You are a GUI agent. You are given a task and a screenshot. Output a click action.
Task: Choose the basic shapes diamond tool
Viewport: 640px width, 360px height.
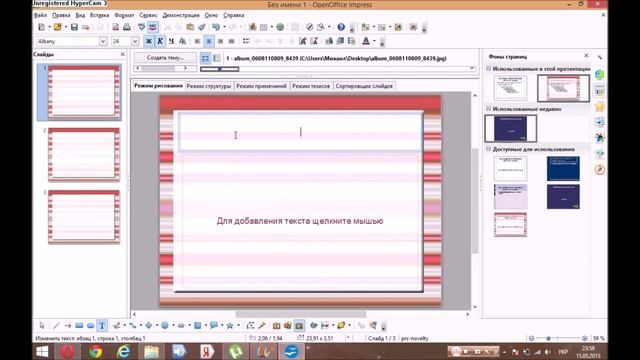pyautogui.click(x=149, y=325)
